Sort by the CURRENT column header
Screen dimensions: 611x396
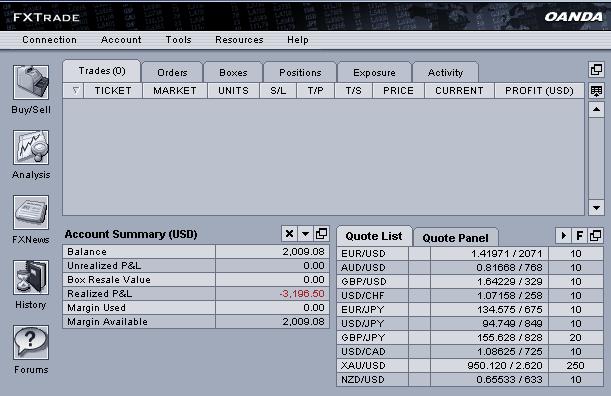459,90
